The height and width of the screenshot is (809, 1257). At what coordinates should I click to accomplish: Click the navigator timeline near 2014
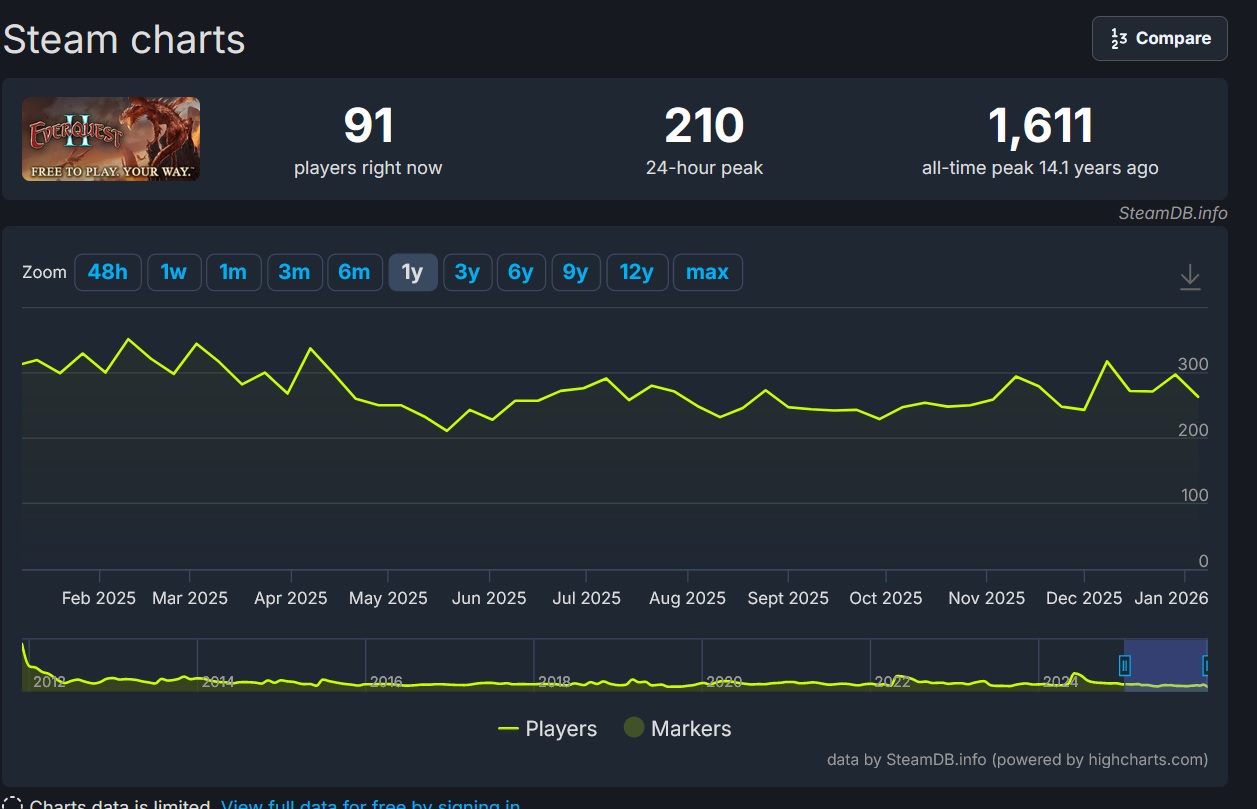pos(218,681)
